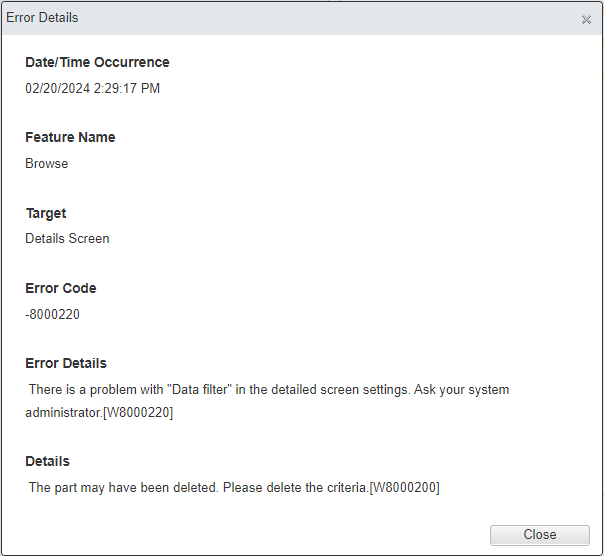Viewport: 604px width, 556px height.
Task: Click the 'part may have been deleted' sentence
Action: pyautogui.click(x=124, y=487)
